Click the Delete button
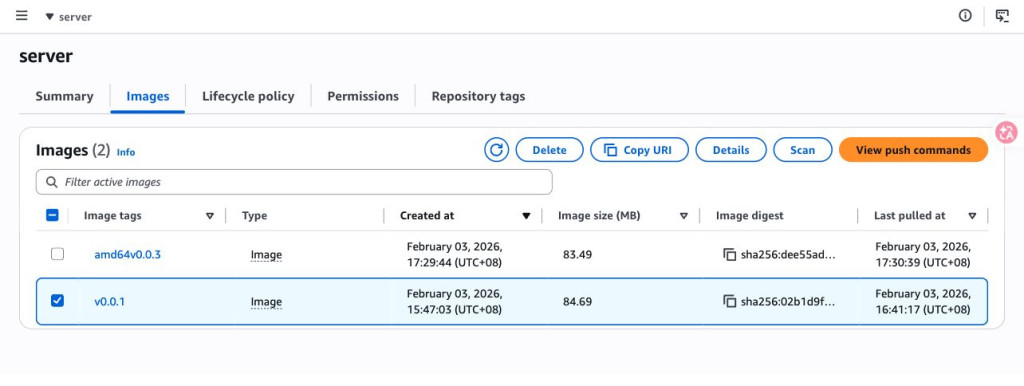 click(549, 150)
